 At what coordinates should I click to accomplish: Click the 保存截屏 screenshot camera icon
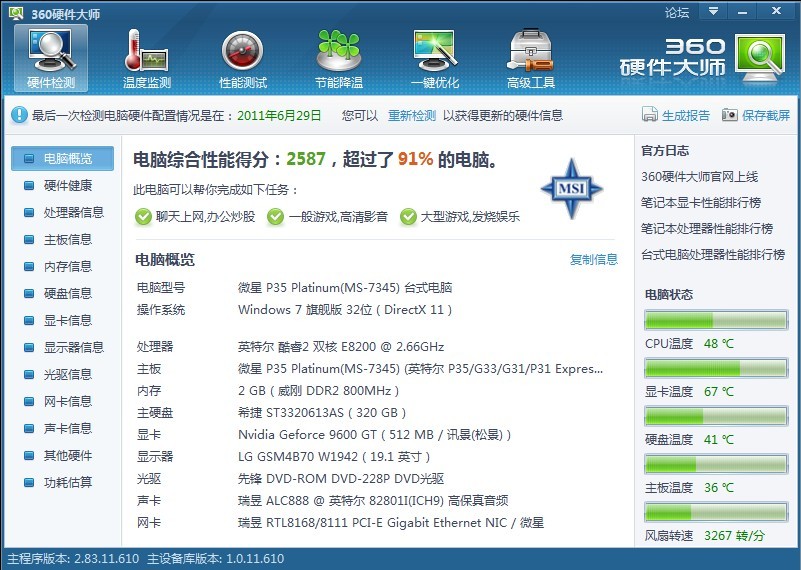730,115
